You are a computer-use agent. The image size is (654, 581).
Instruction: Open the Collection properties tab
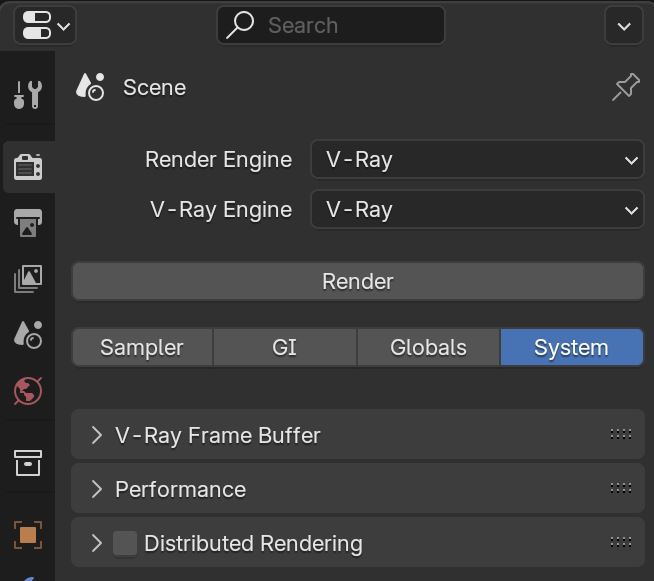click(28, 463)
